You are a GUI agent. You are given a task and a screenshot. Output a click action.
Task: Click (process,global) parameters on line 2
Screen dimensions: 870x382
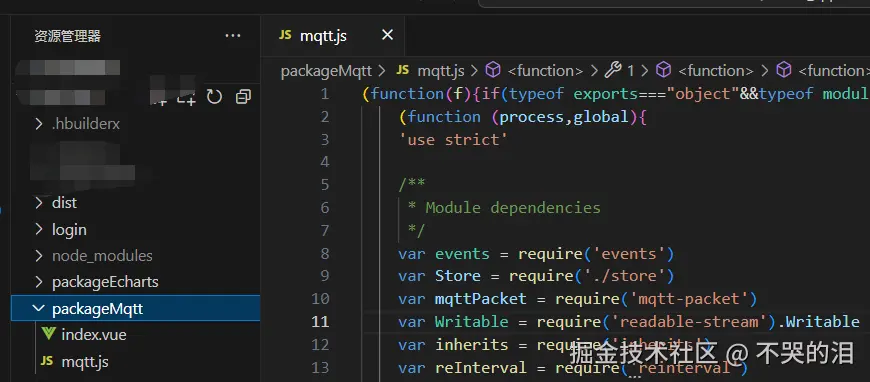(564, 117)
